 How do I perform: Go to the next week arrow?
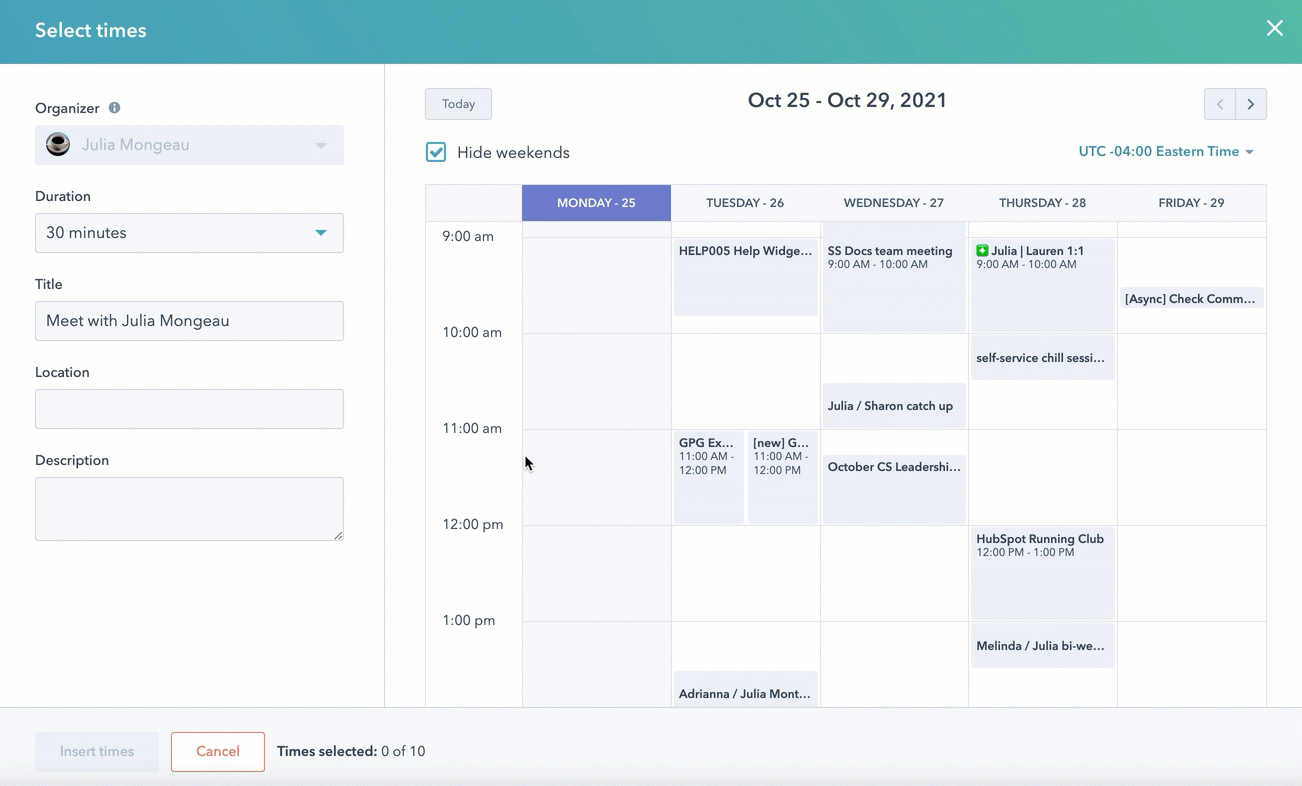(x=1251, y=104)
